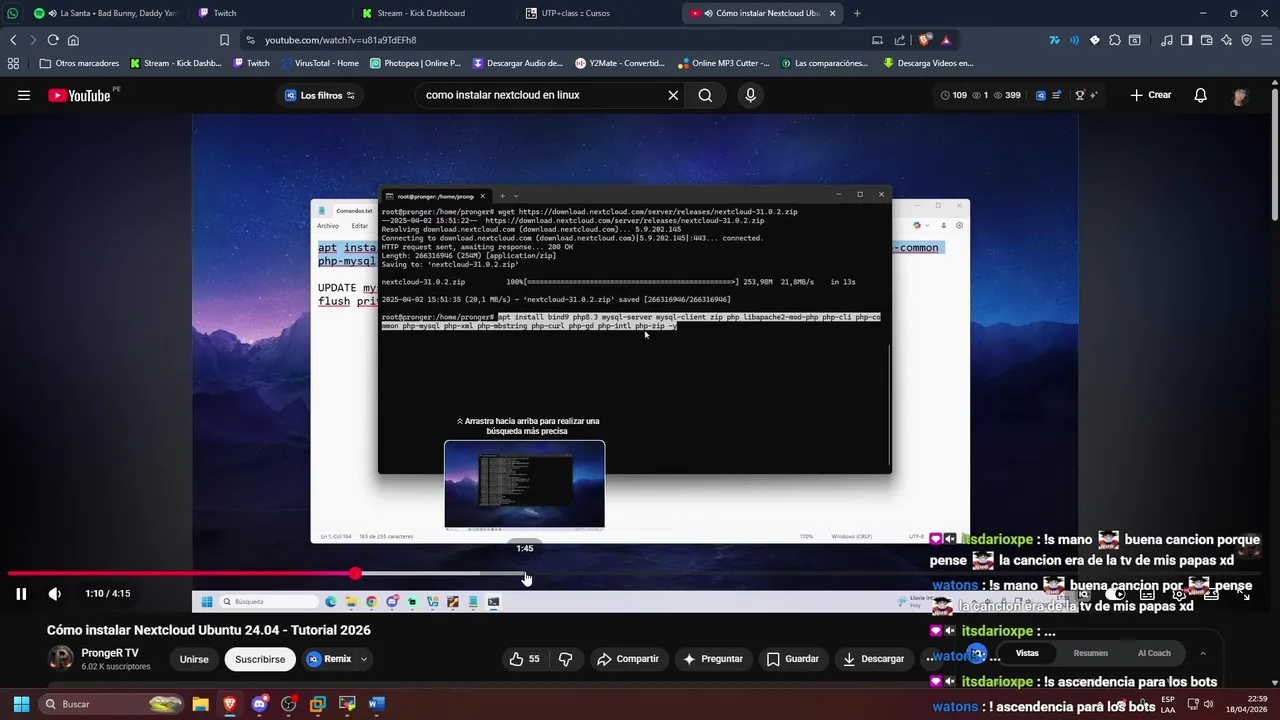This screenshot has height=720, width=1280.
Task: Click the page vertical scrollbar
Action: tap(1274, 155)
